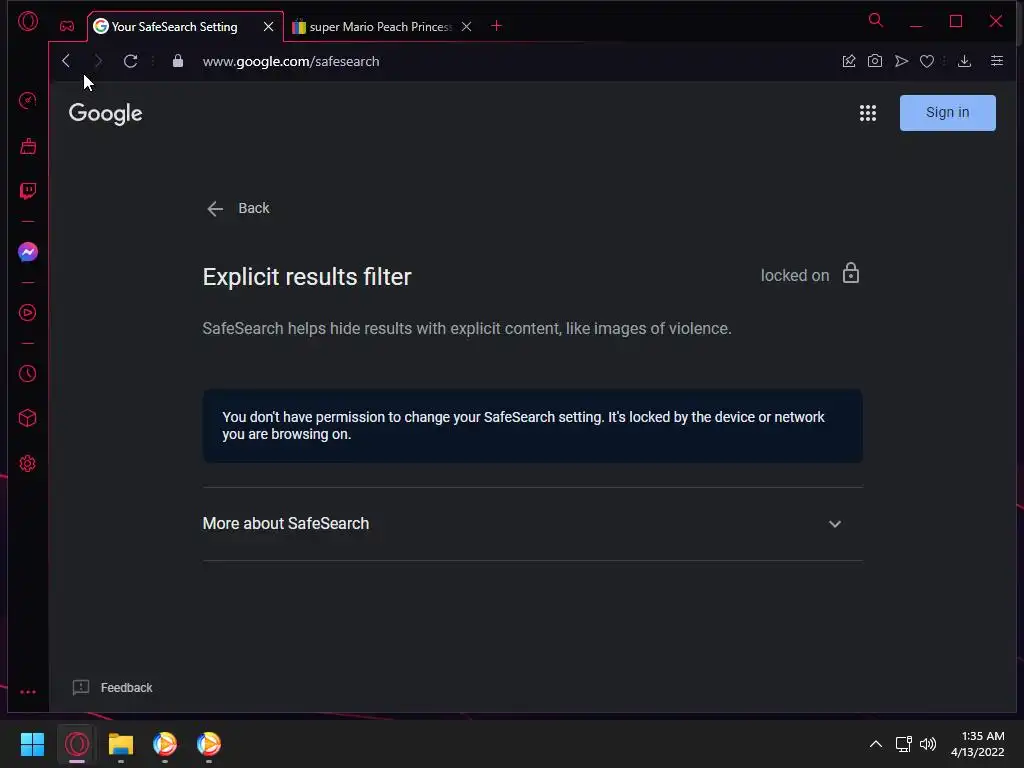Open Settings gear in Opera sidebar

[x=27, y=464]
